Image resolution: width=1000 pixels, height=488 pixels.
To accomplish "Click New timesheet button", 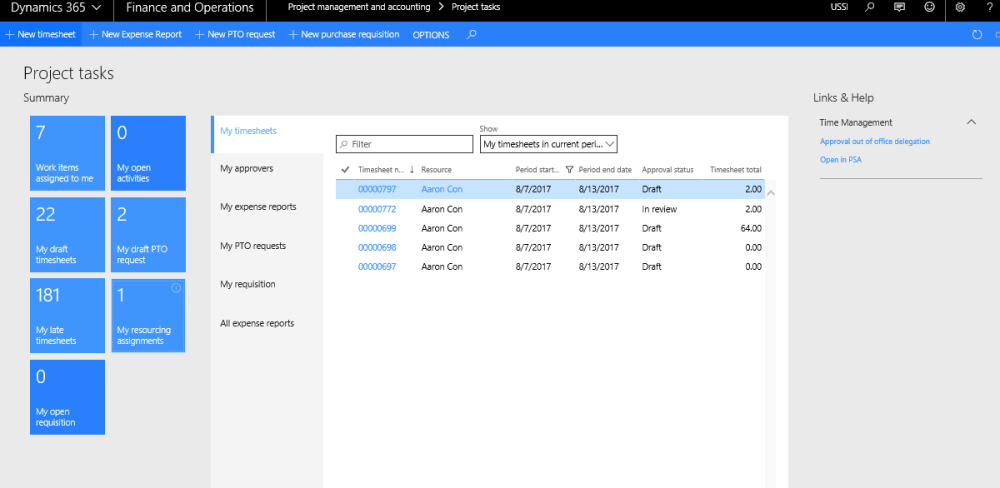I will (40, 35).
